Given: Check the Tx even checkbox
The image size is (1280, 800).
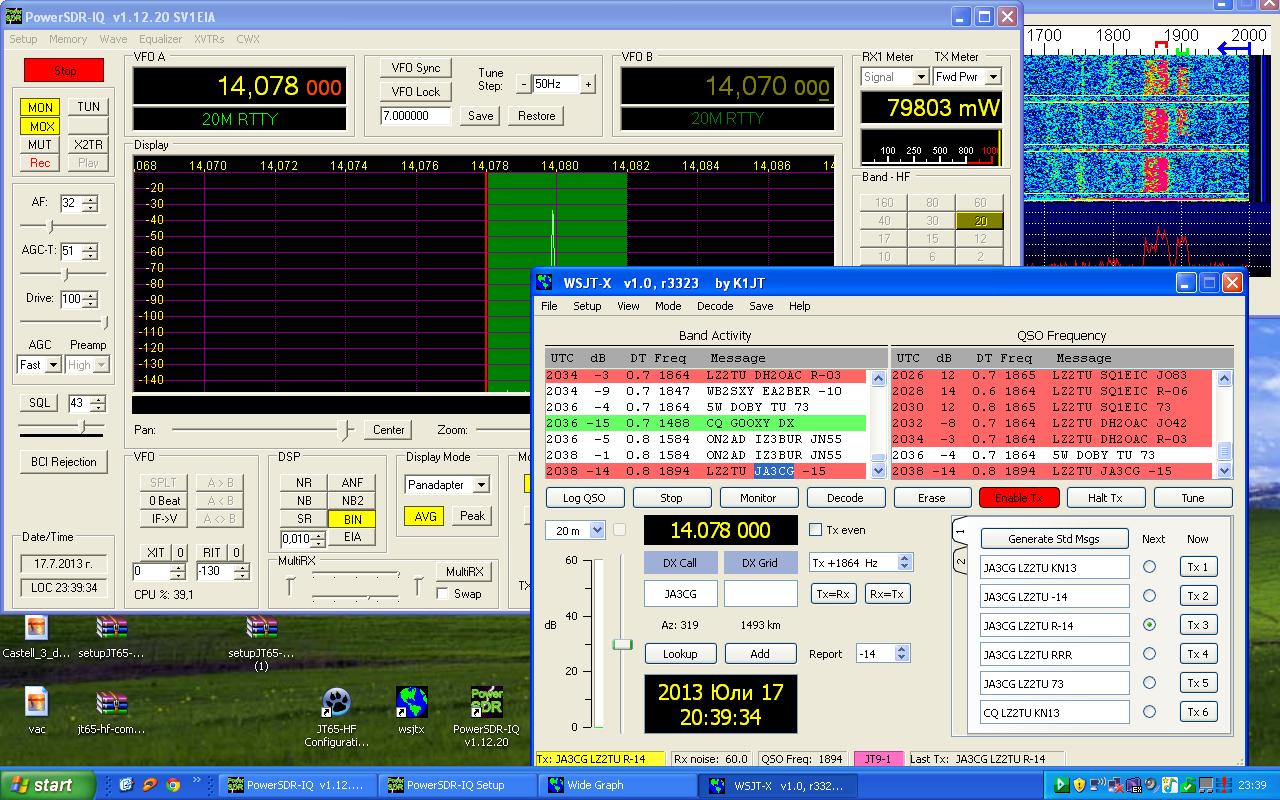Looking at the screenshot, I should click(815, 530).
